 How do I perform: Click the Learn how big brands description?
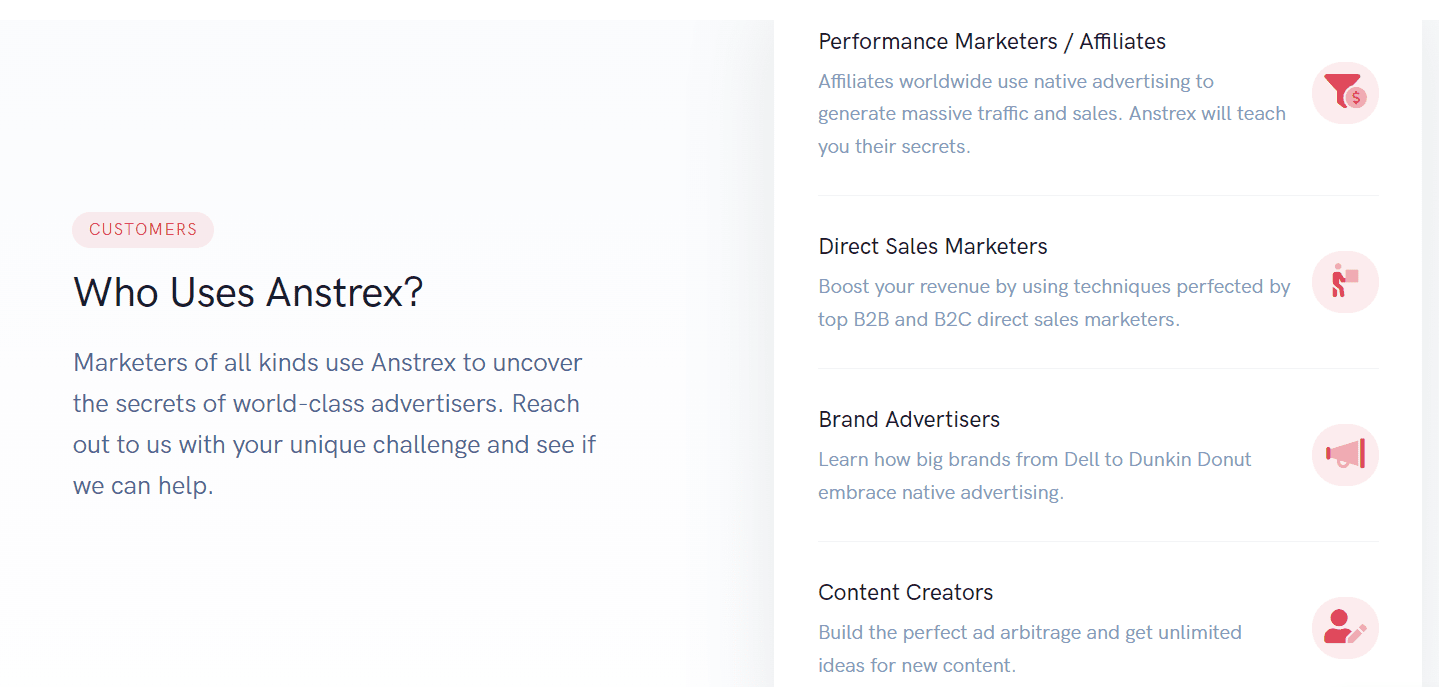[x=1035, y=476]
